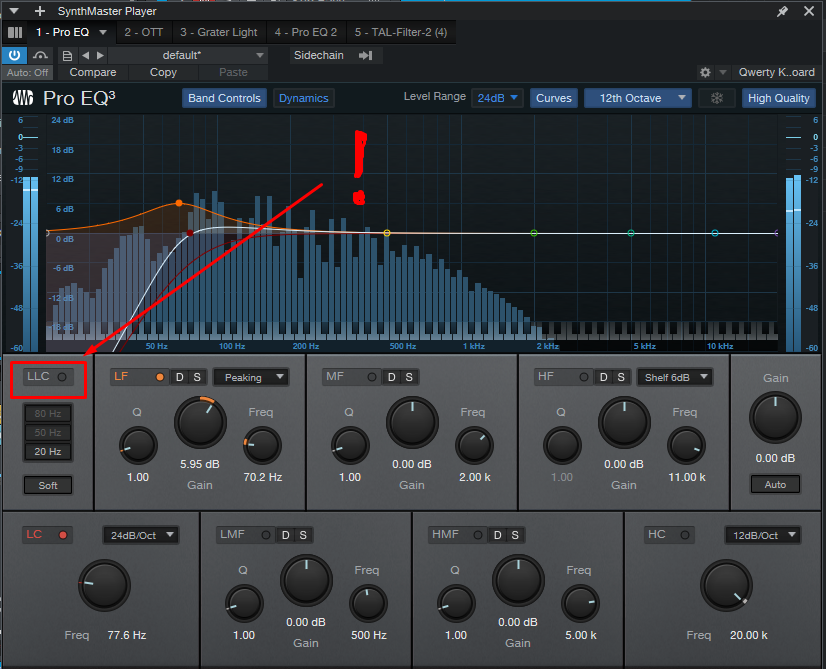Switch to 3 - Grater Light tab
The height and width of the screenshot is (669, 826).
pos(219,33)
